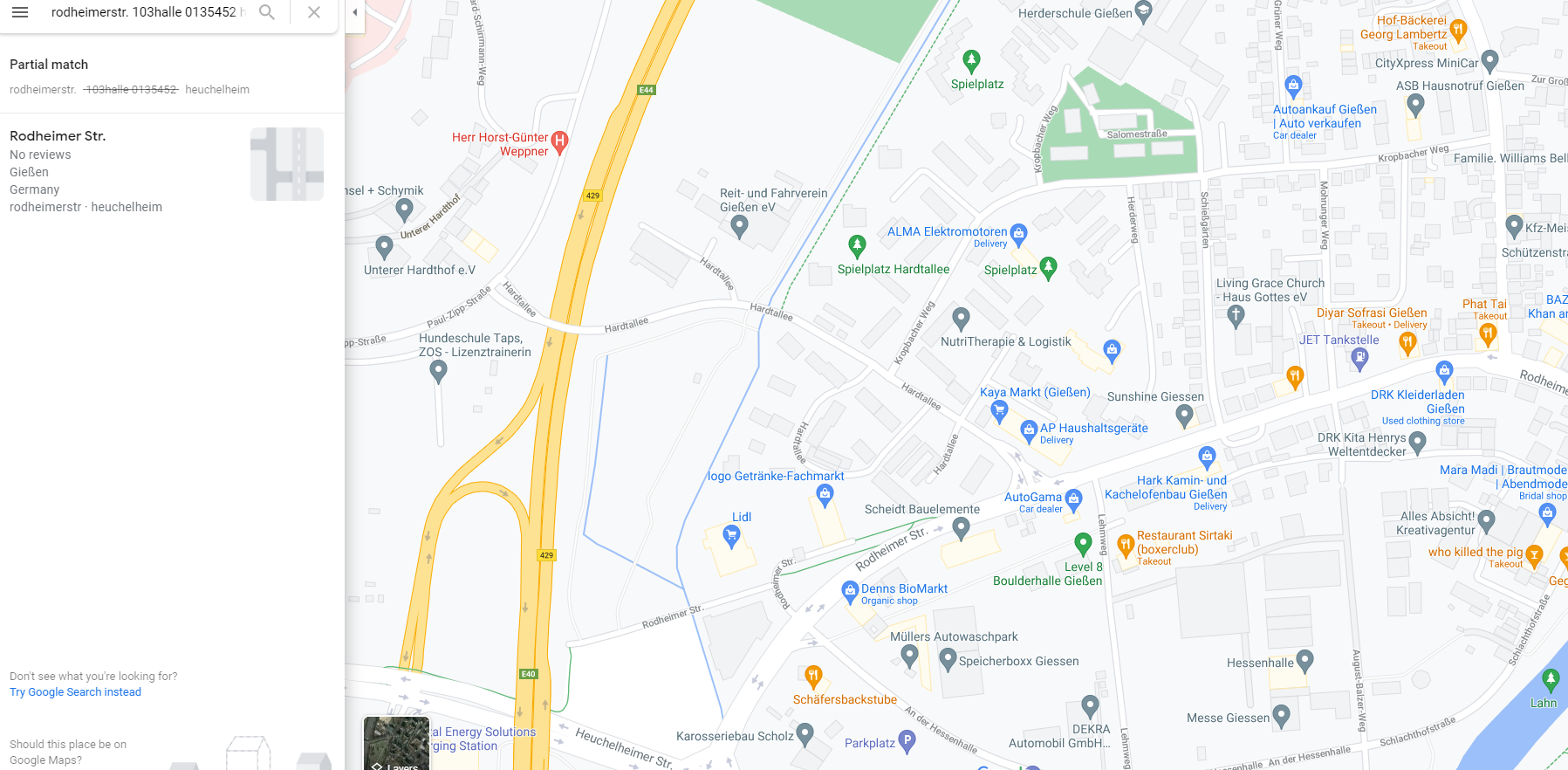Select the Herr Horst-Günter Weppner hospital pin
The height and width of the screenshot is (770, 1568).
click(x=560, y=141)
